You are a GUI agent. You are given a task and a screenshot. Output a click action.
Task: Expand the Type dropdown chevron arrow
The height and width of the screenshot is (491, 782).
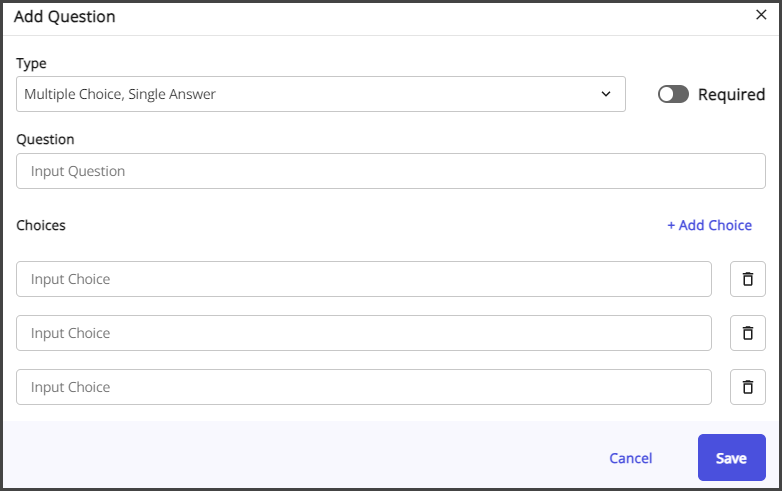[606, 94]
